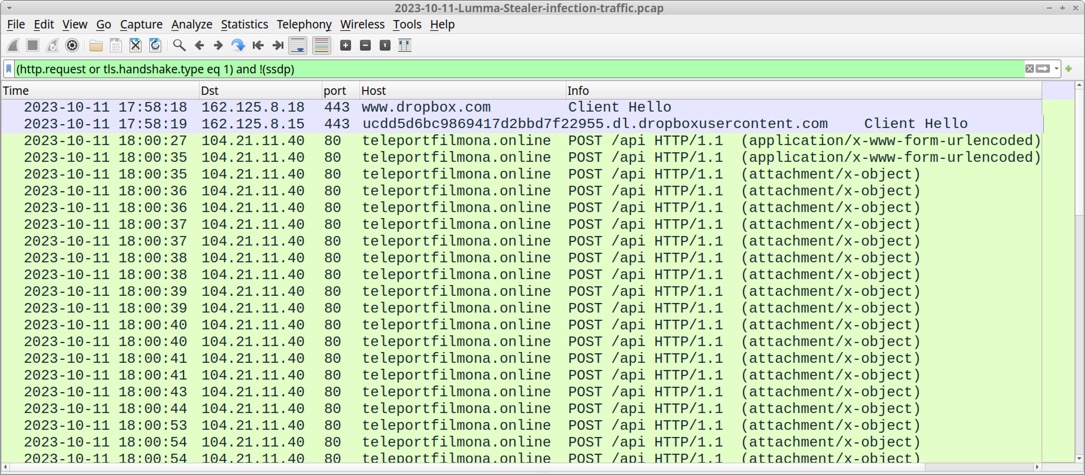Select the dl.dropboxusercontent.com Client Hello row

[521, 124]
